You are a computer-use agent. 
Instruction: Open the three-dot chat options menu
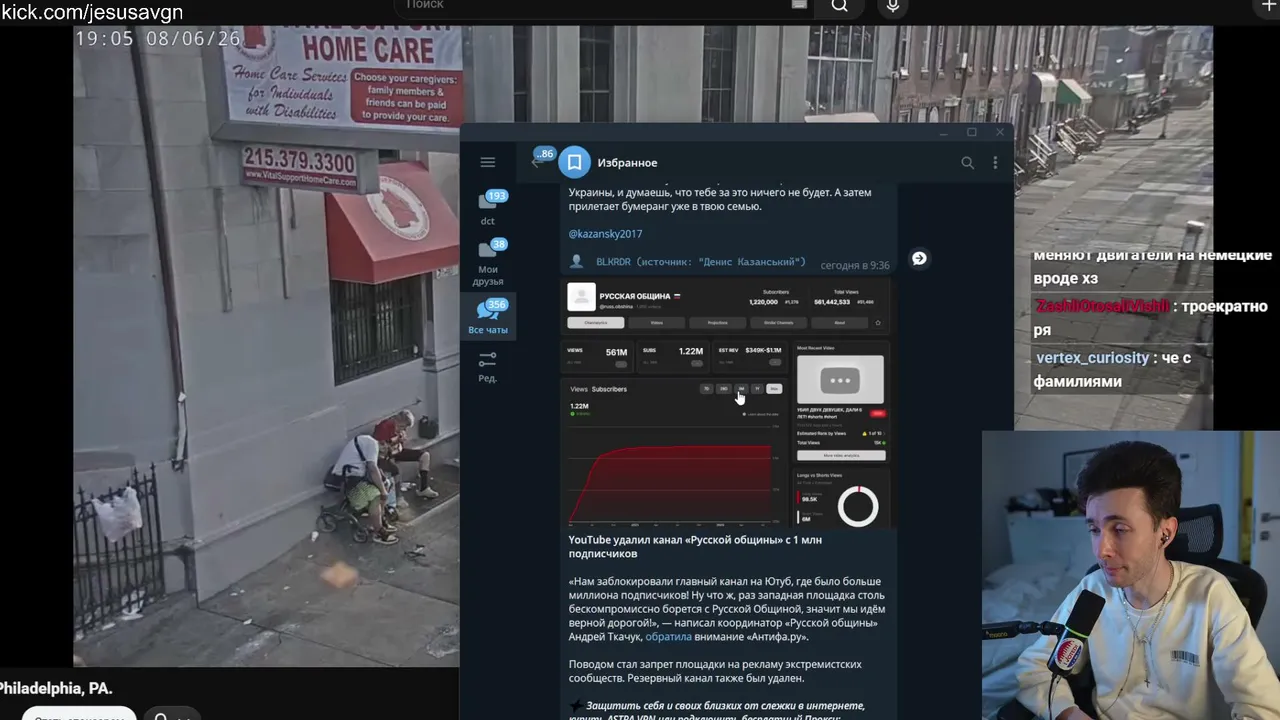(x=995, y=162)
